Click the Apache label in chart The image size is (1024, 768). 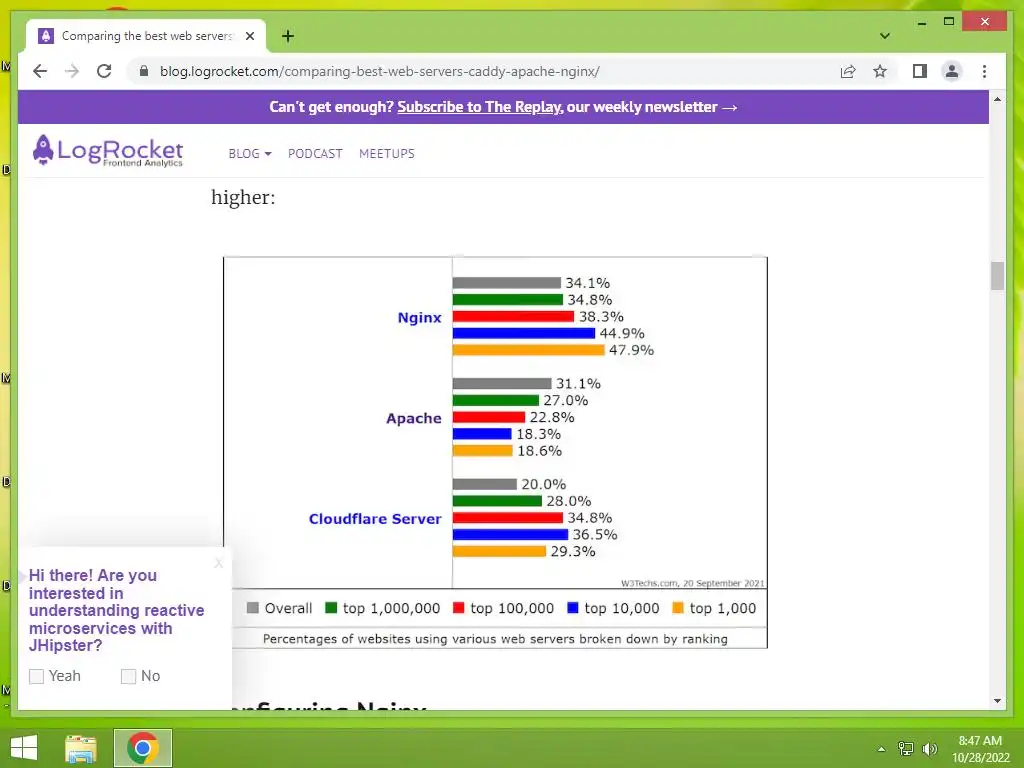(413, 418)
